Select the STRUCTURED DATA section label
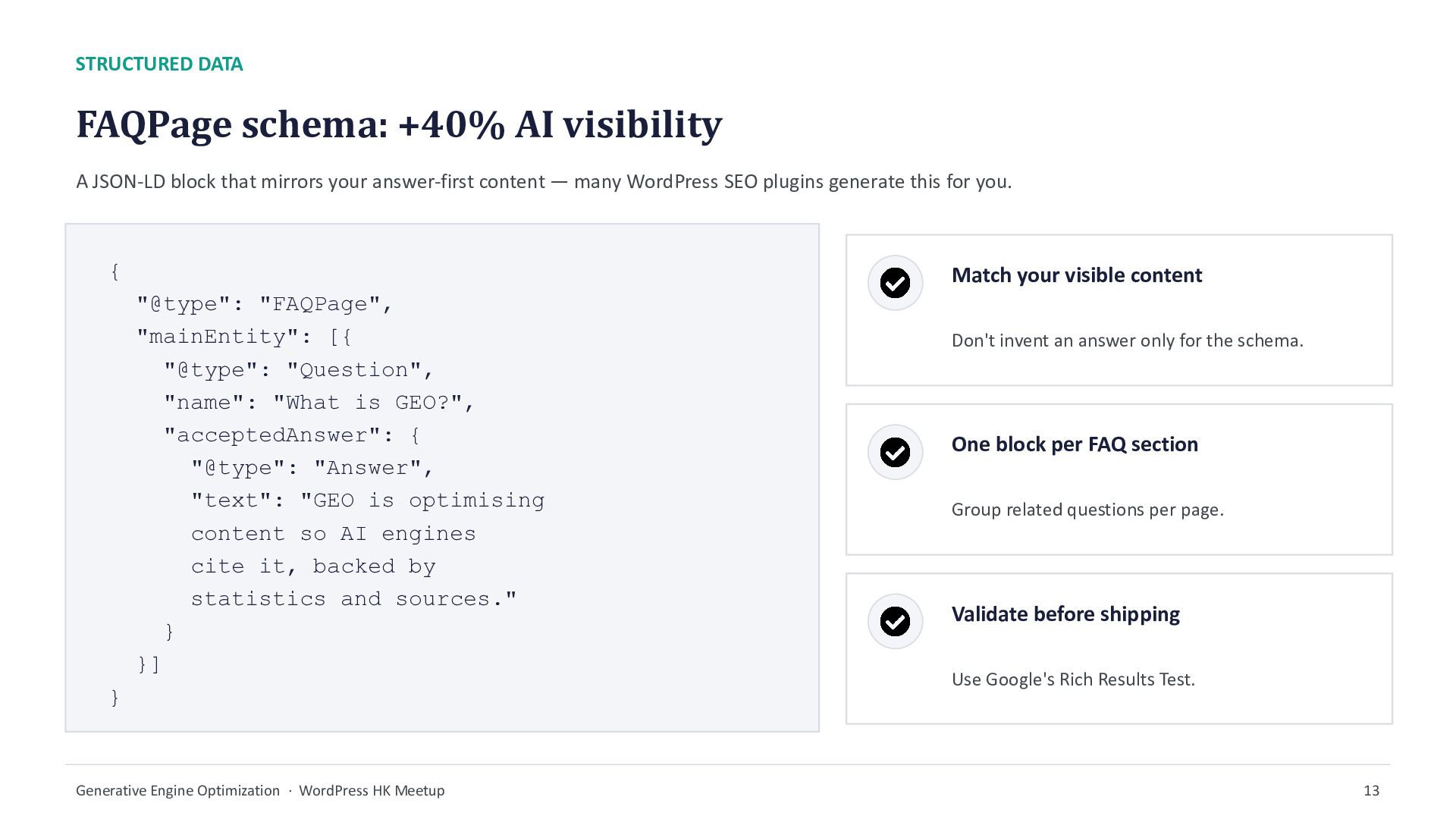Image resolution: width=1456 pixels, height=819 pixels. [x=159, y=64]
